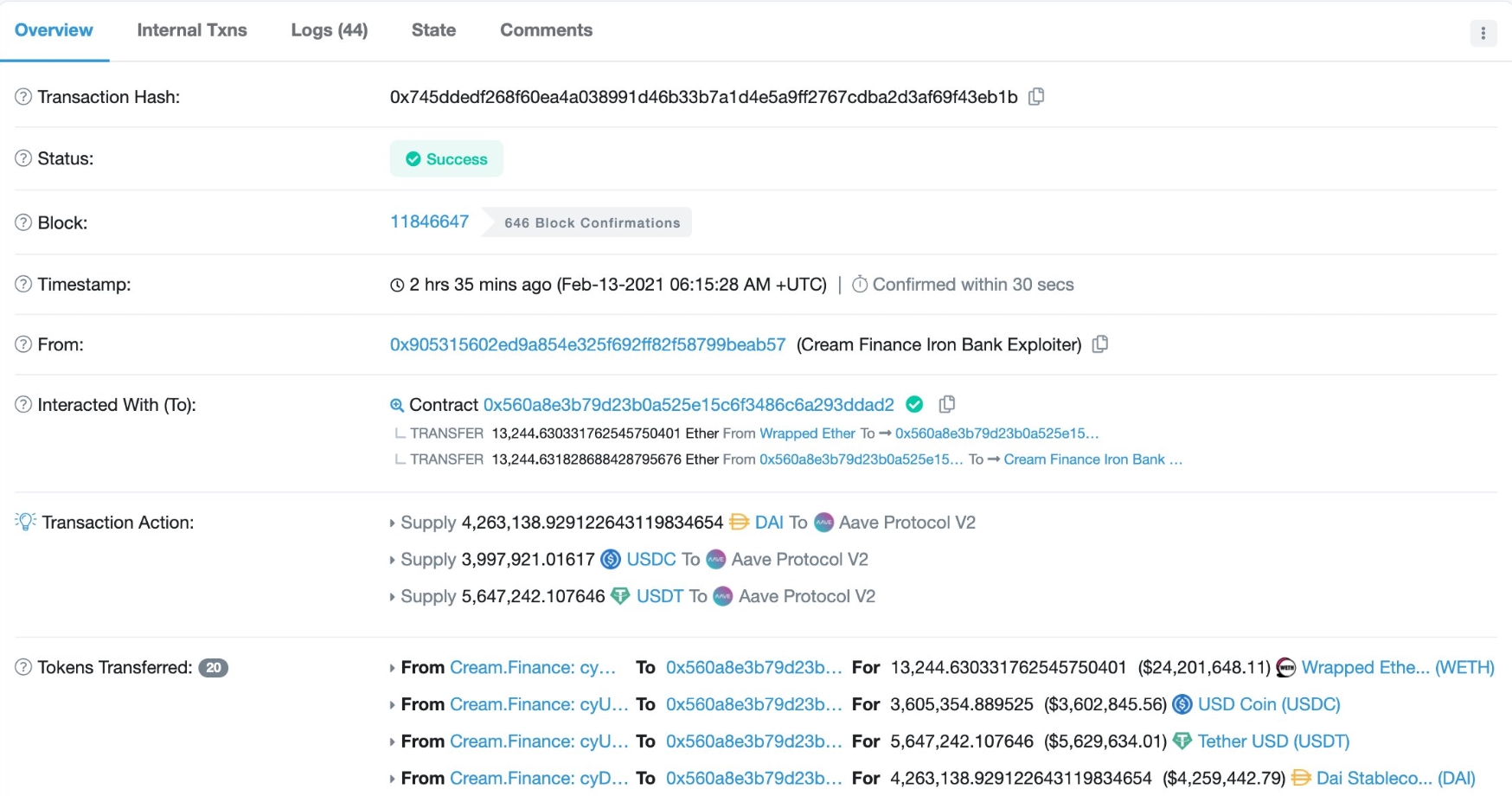
Task: Click the DAI token icon in Transaction Action
Action: point(739,522)
